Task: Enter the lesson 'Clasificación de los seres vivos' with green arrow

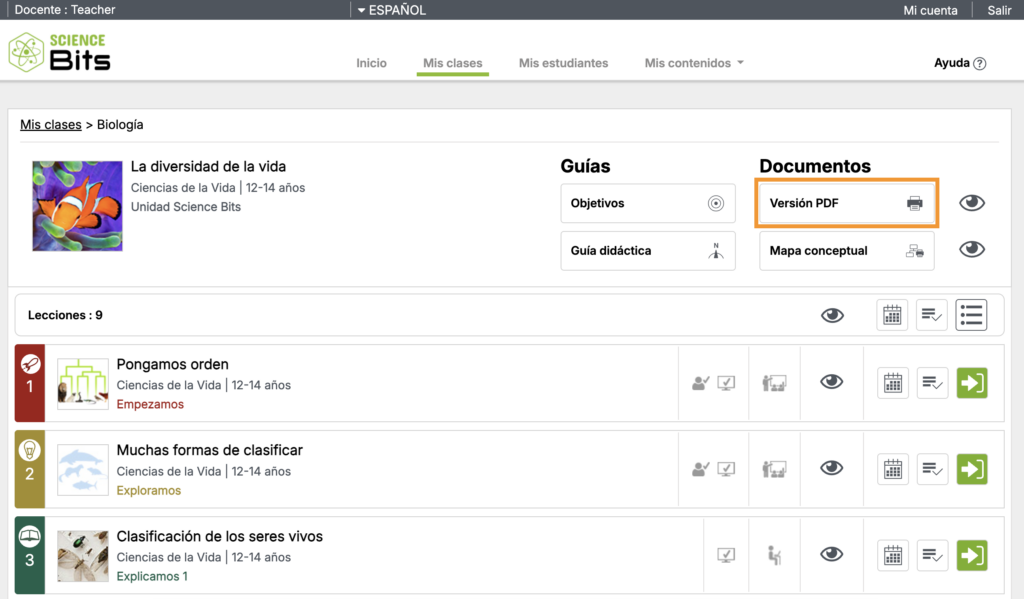Action: coord(971,555)
